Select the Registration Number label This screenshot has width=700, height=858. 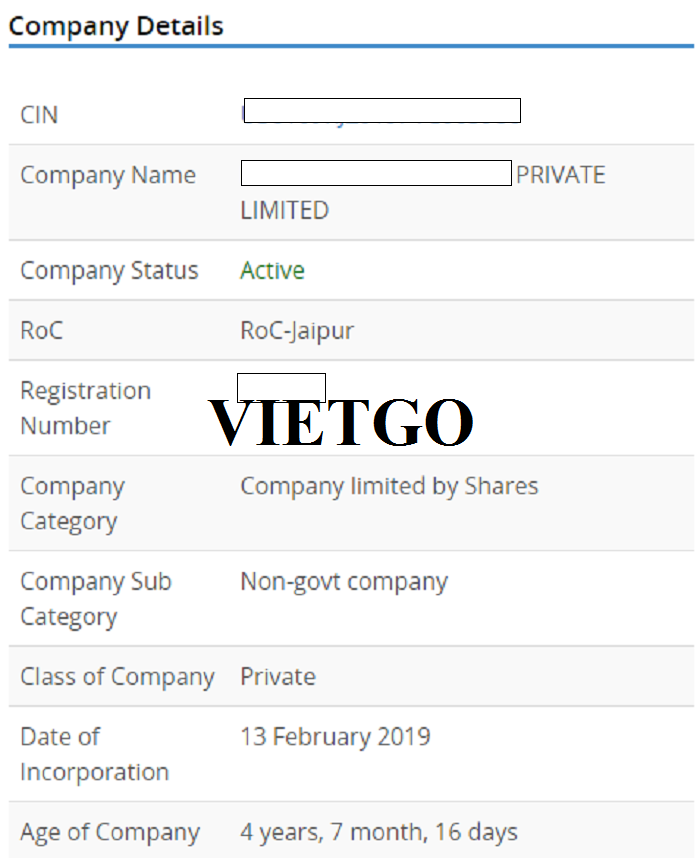pyautogui.click(x=85, y=408)
